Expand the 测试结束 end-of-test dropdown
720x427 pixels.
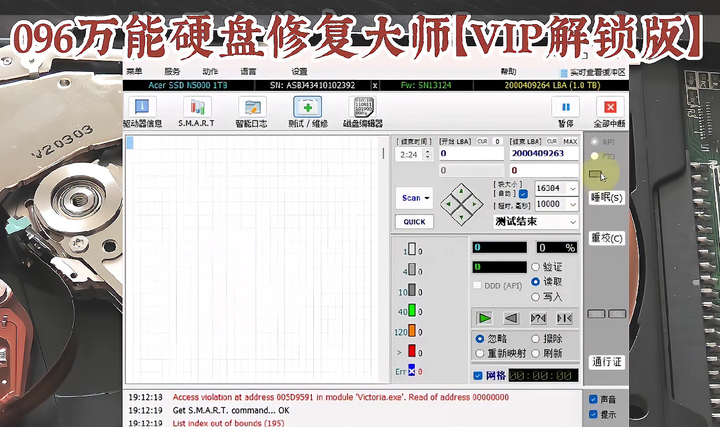tap(573, 222)
